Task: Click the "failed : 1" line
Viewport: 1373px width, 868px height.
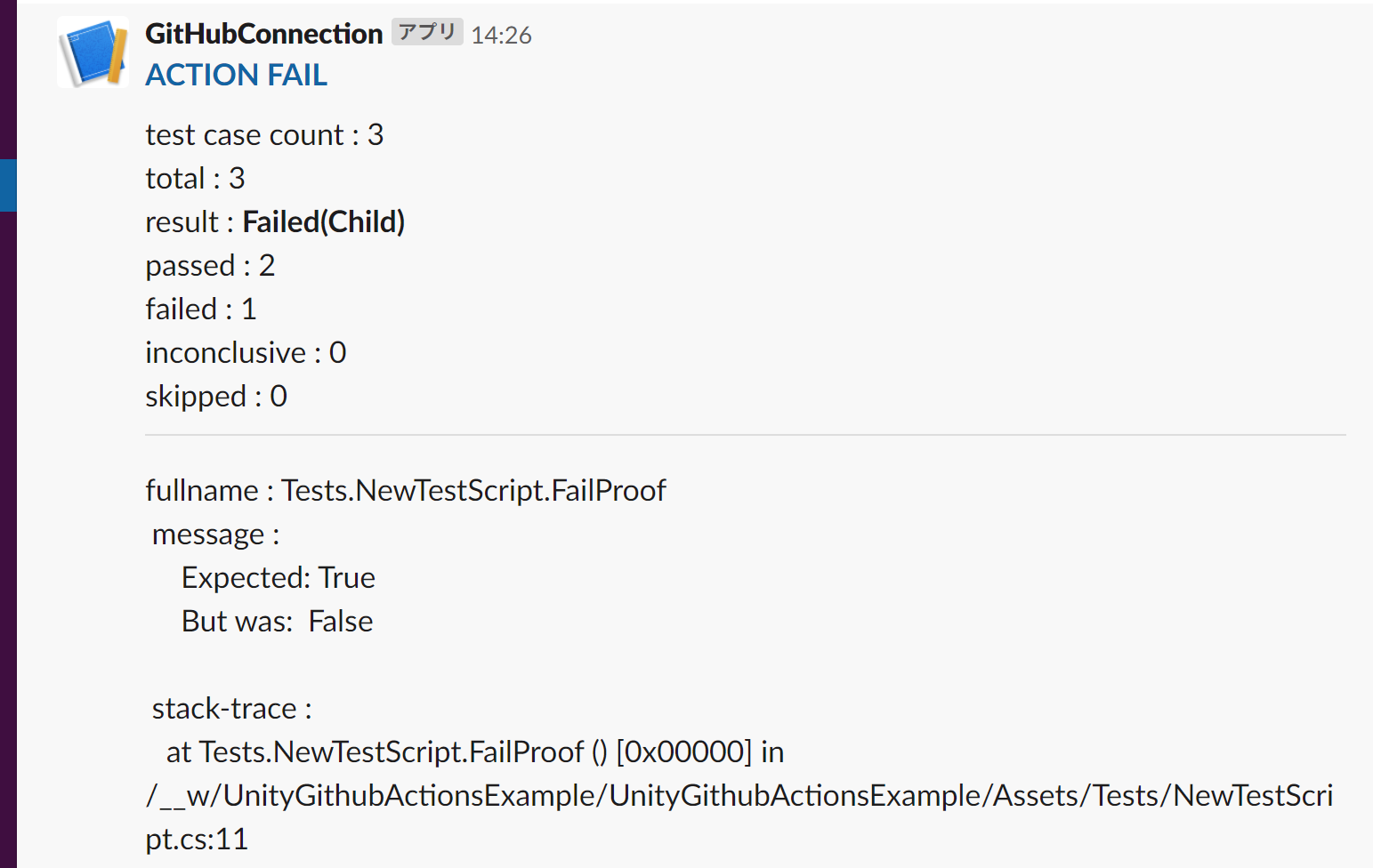Action: [200, 309]
